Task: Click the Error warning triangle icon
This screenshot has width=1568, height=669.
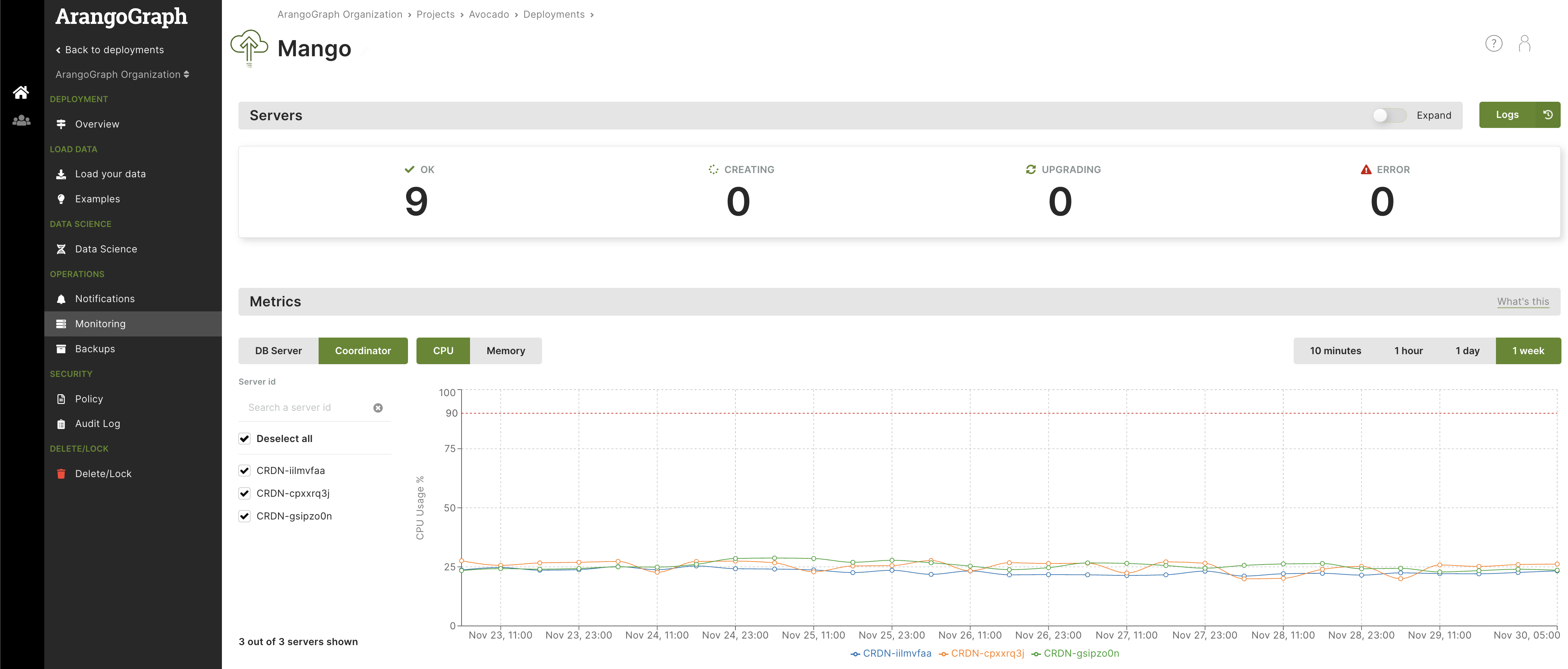Action: coord(1366,169)
